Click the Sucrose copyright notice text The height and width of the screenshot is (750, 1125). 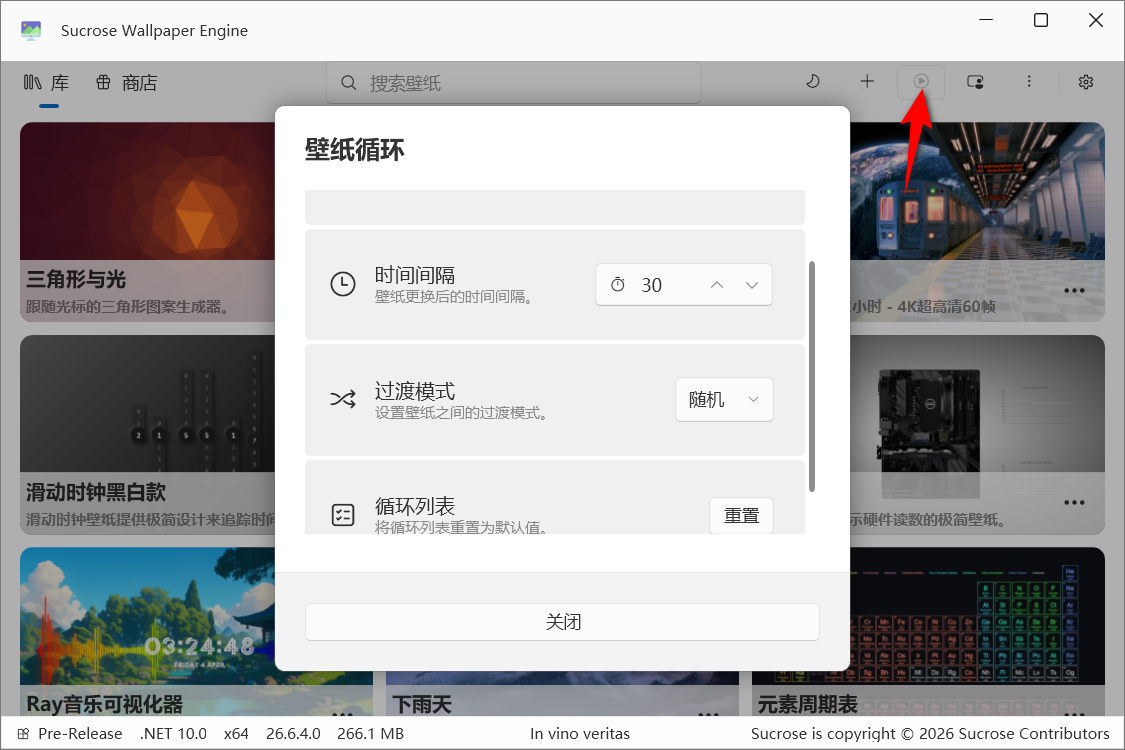pyautogui.click(x=930, y=733)
